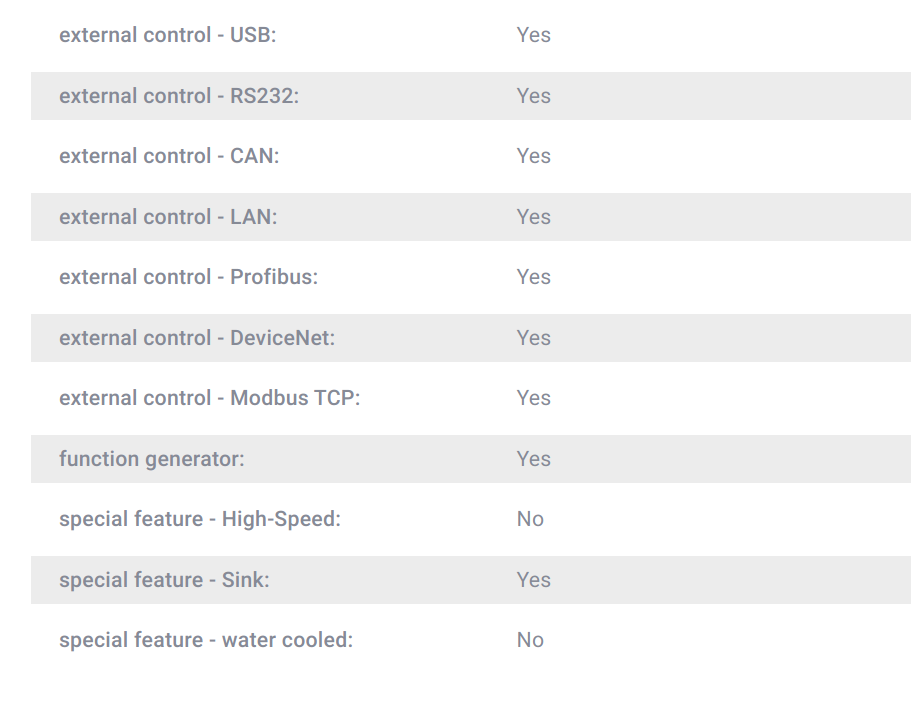The height and width of the screenshot is (718, 911).
Task: Select the Yes value in LAN row
Action: (x=533, y=217)
